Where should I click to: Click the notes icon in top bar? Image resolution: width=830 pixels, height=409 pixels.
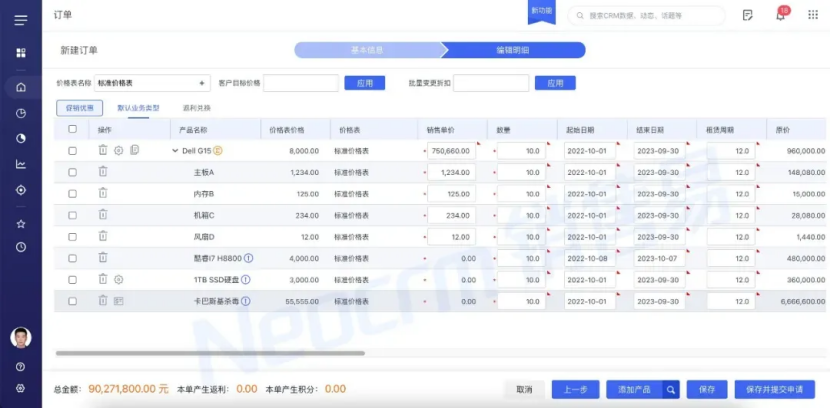(x=747, y=15)
